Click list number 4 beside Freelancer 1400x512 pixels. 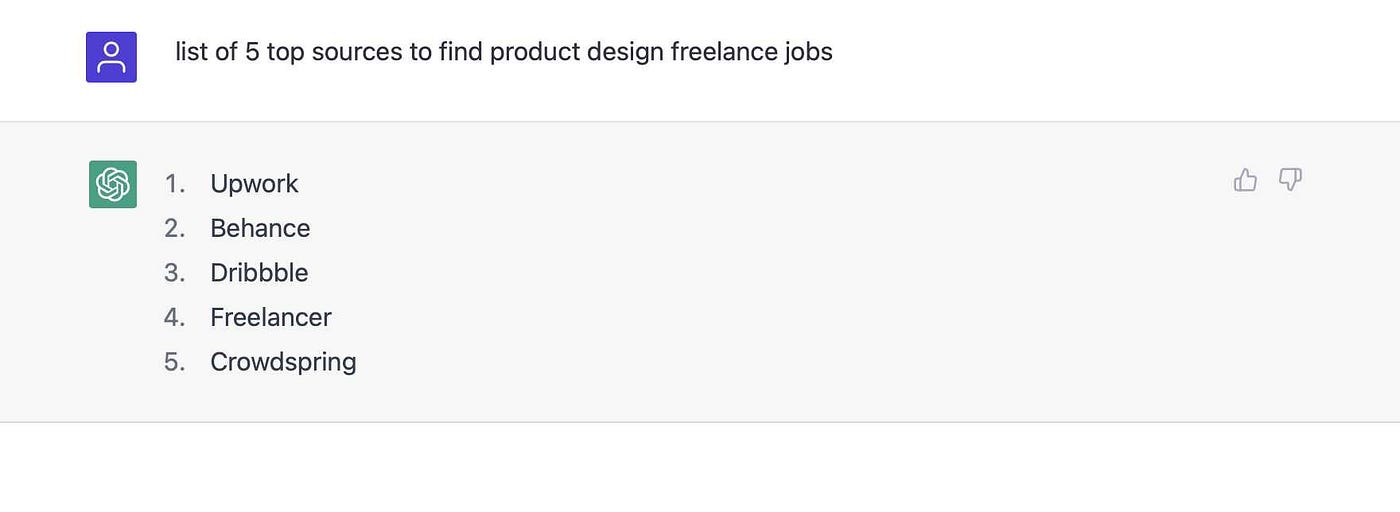(x=175, y=318)
